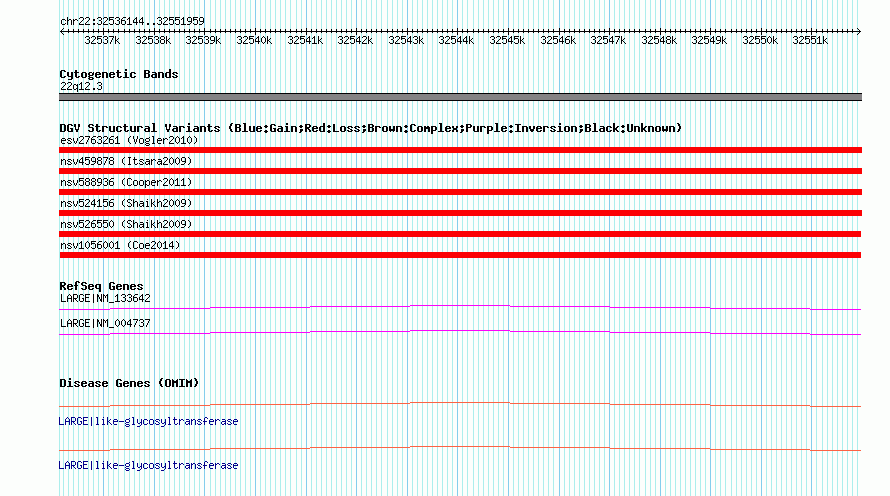Click the red bar under nsv526550
Image resolution: width=890 pixels, height=496 pixels.
(460, 234)
